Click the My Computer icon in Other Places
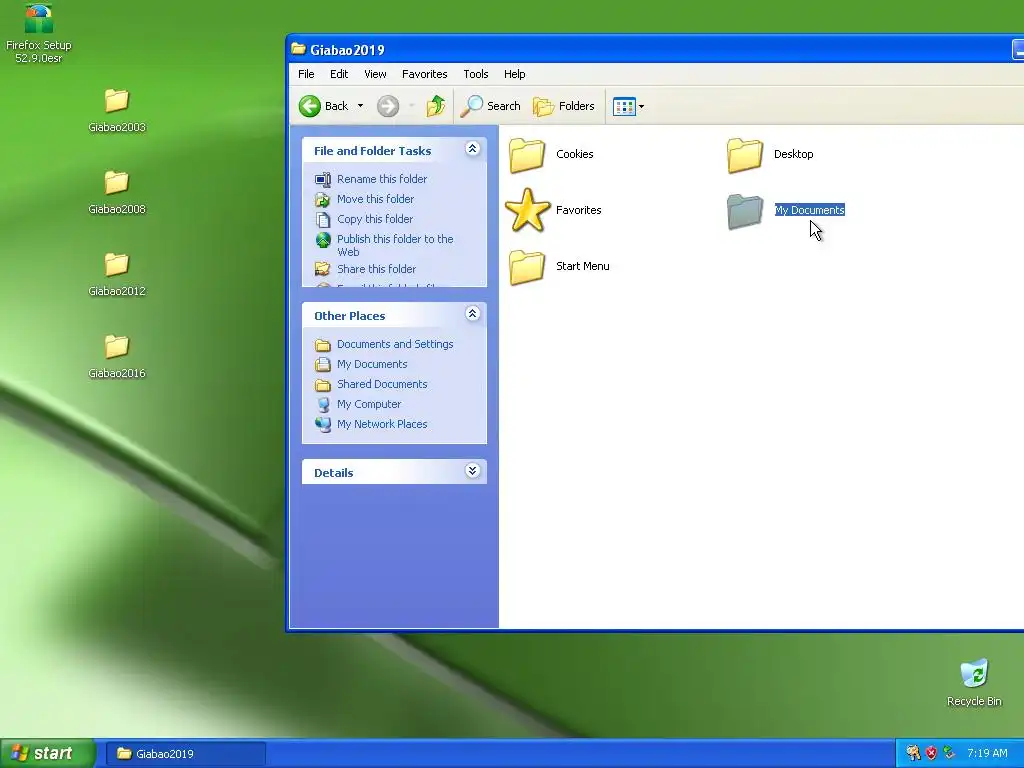This screenshot has height=768, width=1024. (323, 404)
